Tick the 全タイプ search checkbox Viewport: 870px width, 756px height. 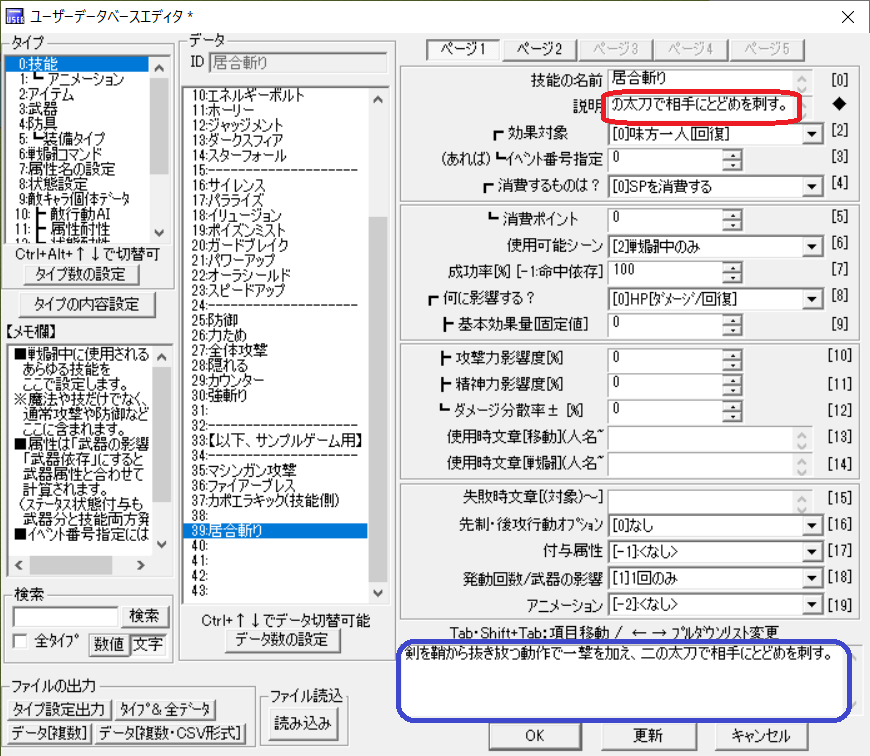point(21,641)
